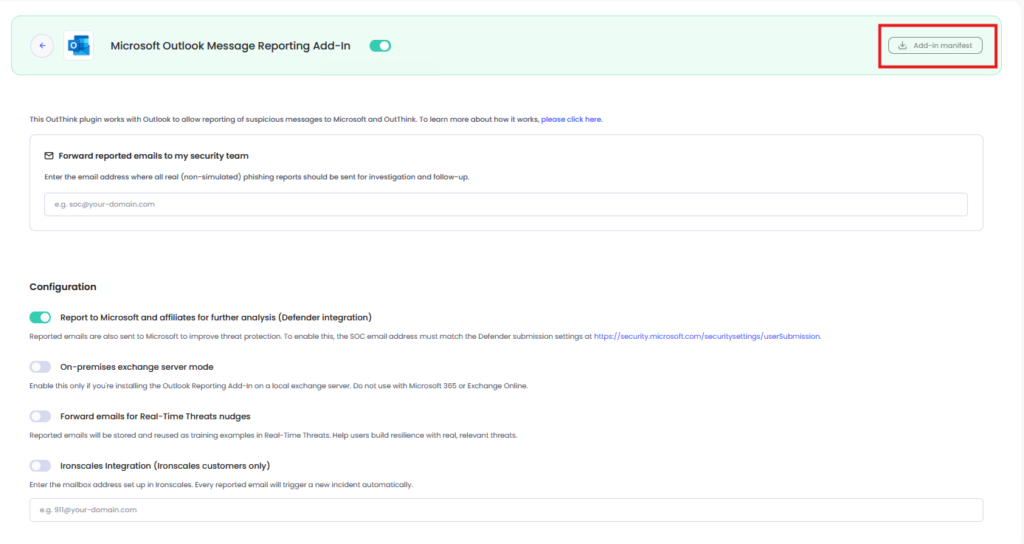Click the Microsoft Outlook logo icon
Screen dimensions: 1024x544
pos(78,46)
